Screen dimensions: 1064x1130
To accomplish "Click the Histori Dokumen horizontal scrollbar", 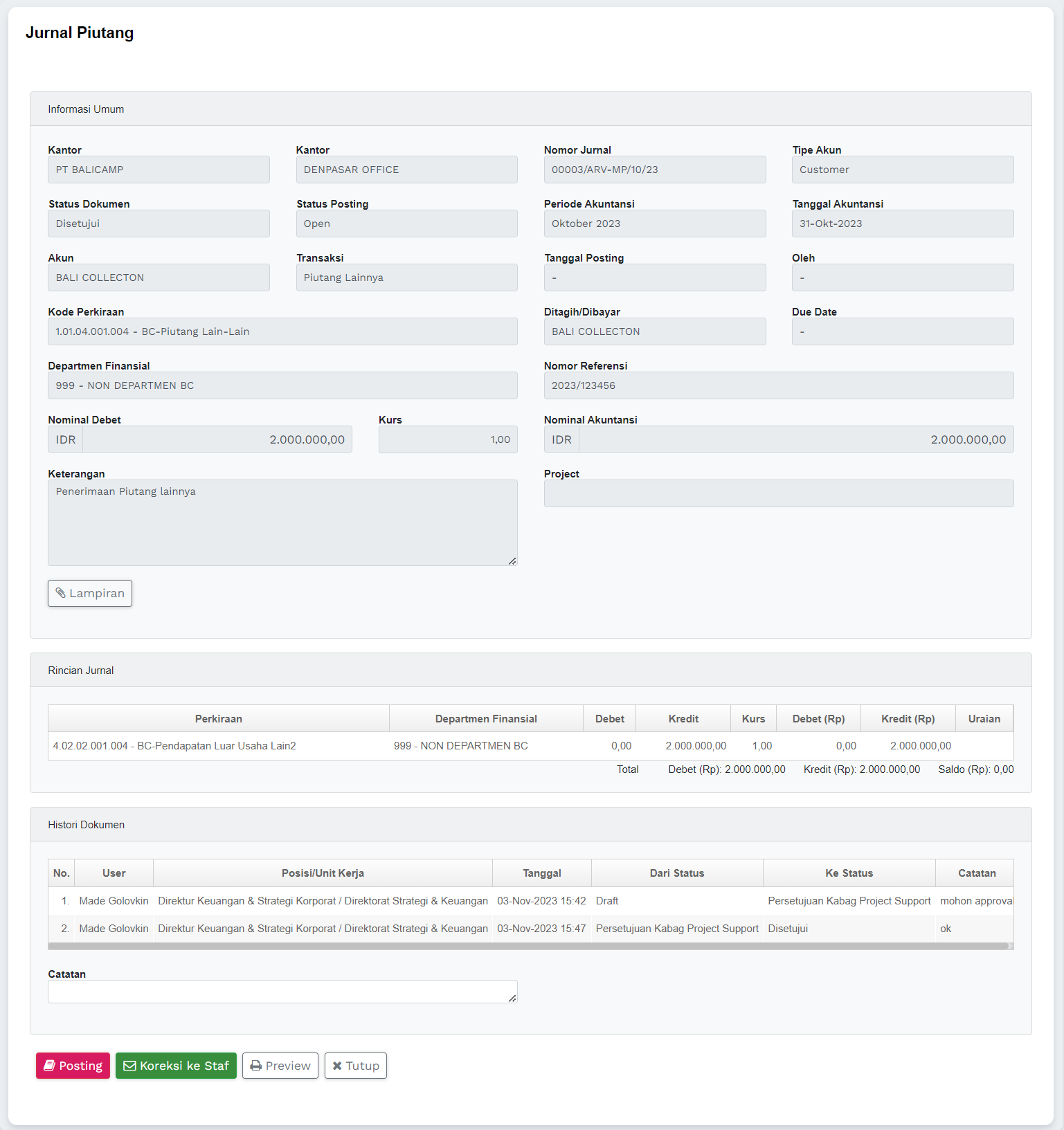I will point(528,946).
